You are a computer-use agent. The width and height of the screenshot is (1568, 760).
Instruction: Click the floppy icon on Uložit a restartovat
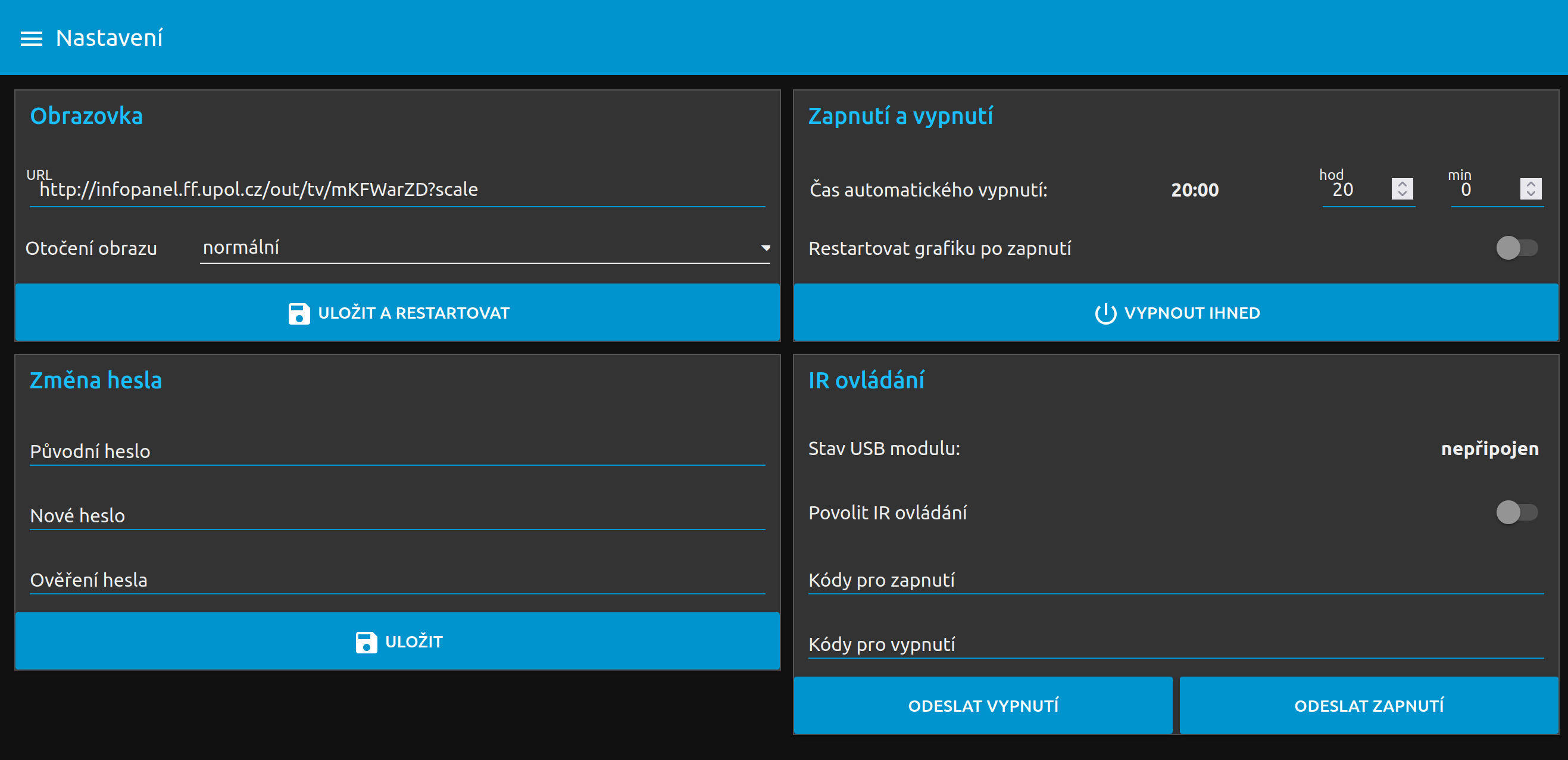(299, 314)
